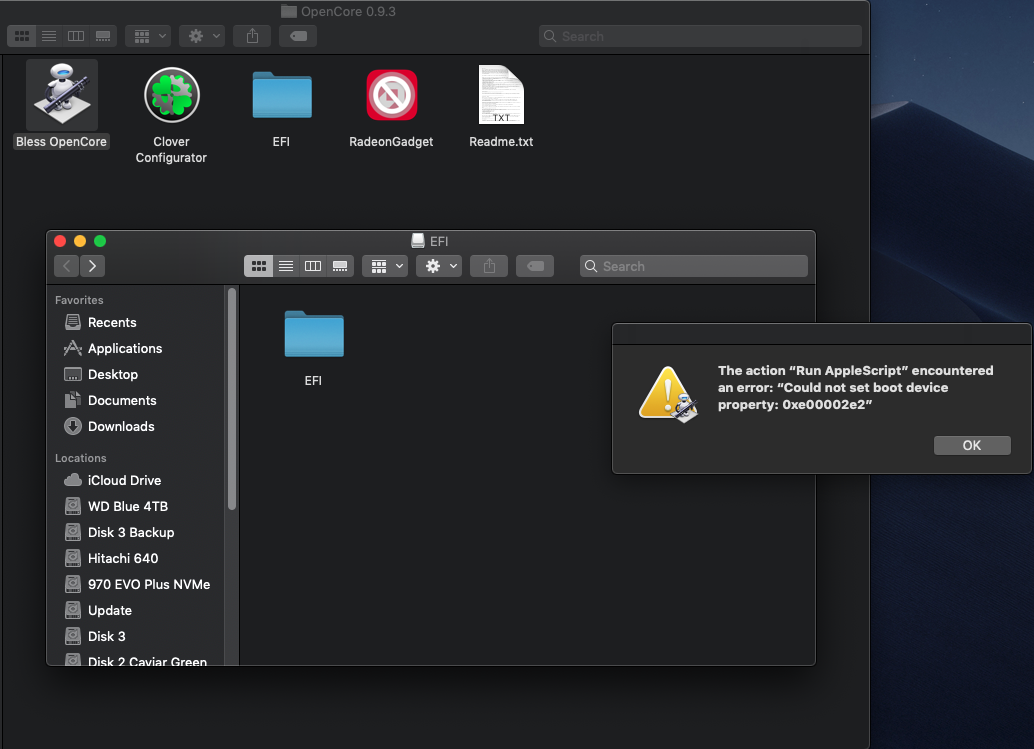Open the action gear menu in EFI window
The image size is (1034, 749).
point(439,266)
